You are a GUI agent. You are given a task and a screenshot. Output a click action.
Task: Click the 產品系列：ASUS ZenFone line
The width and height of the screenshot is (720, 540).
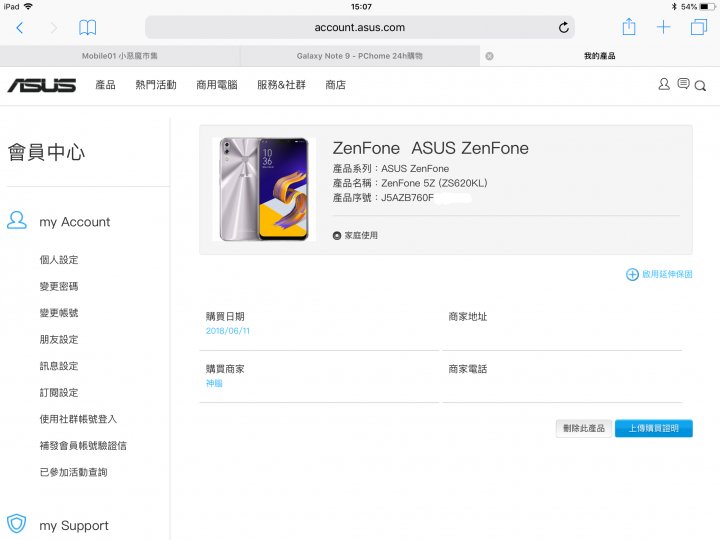391,169
